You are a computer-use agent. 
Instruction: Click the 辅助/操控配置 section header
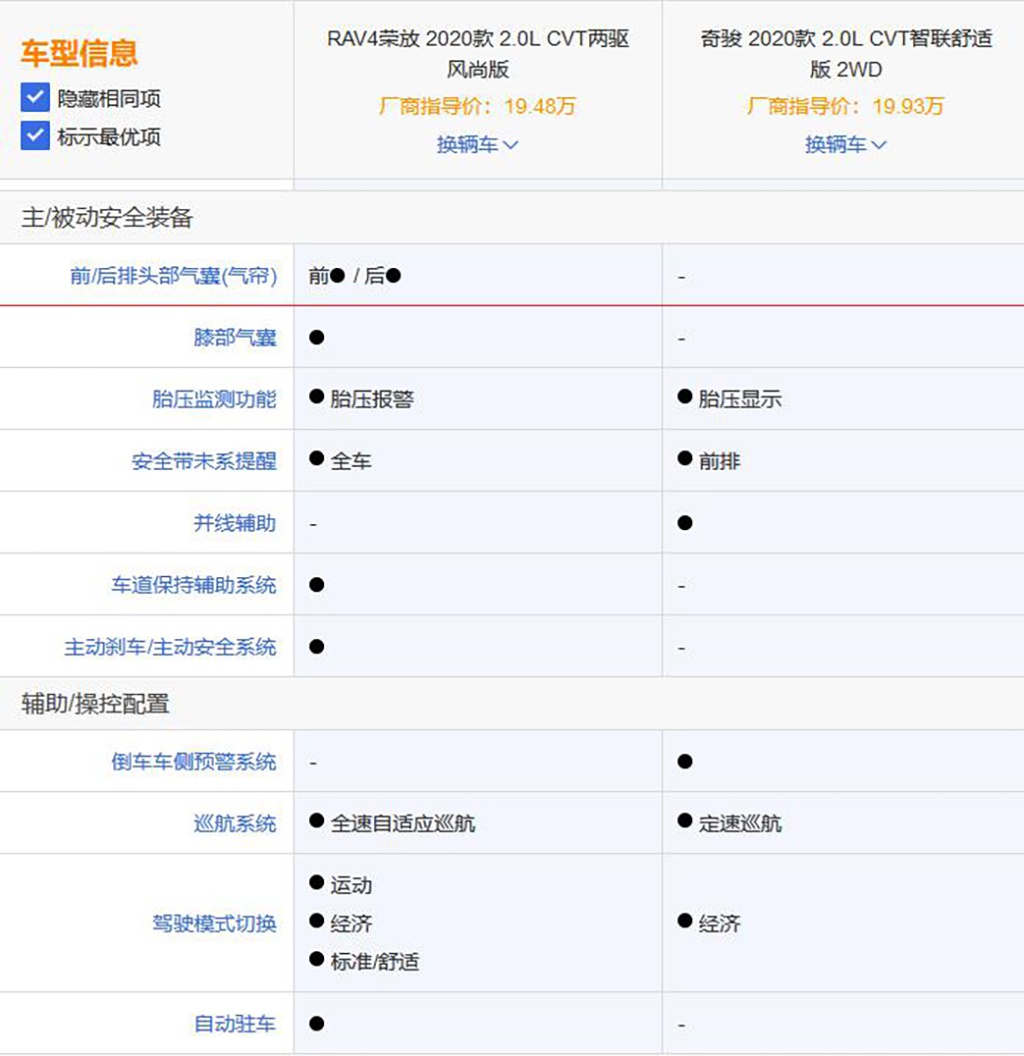click(x=95, y=704)
